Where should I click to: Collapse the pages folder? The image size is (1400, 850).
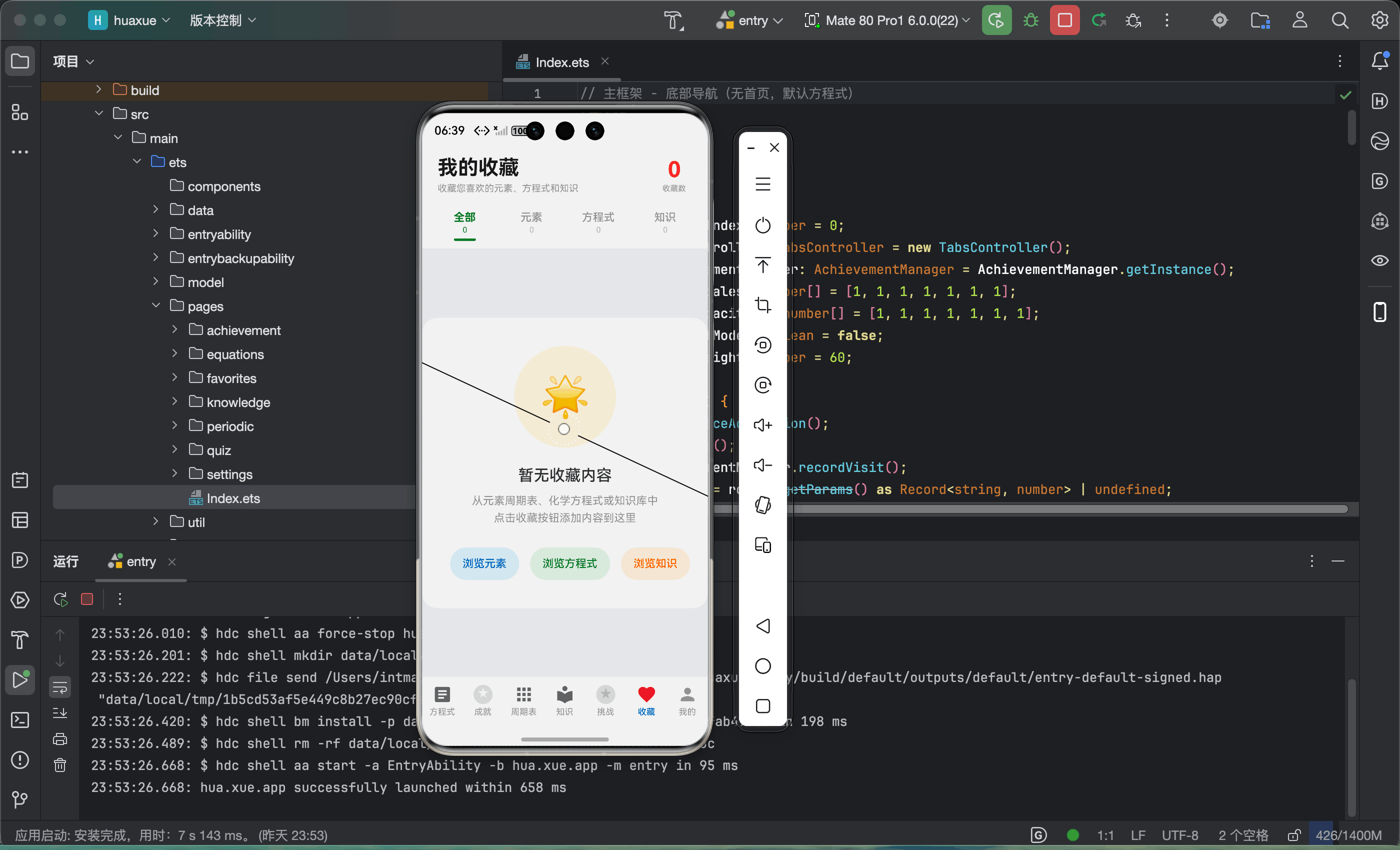click(155, 305)
